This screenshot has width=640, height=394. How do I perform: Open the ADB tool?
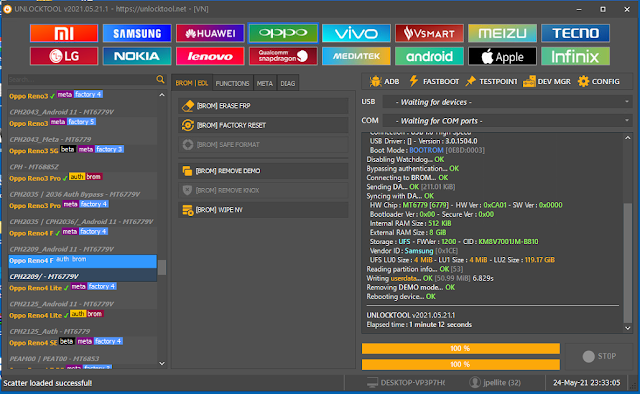(384, 81)
